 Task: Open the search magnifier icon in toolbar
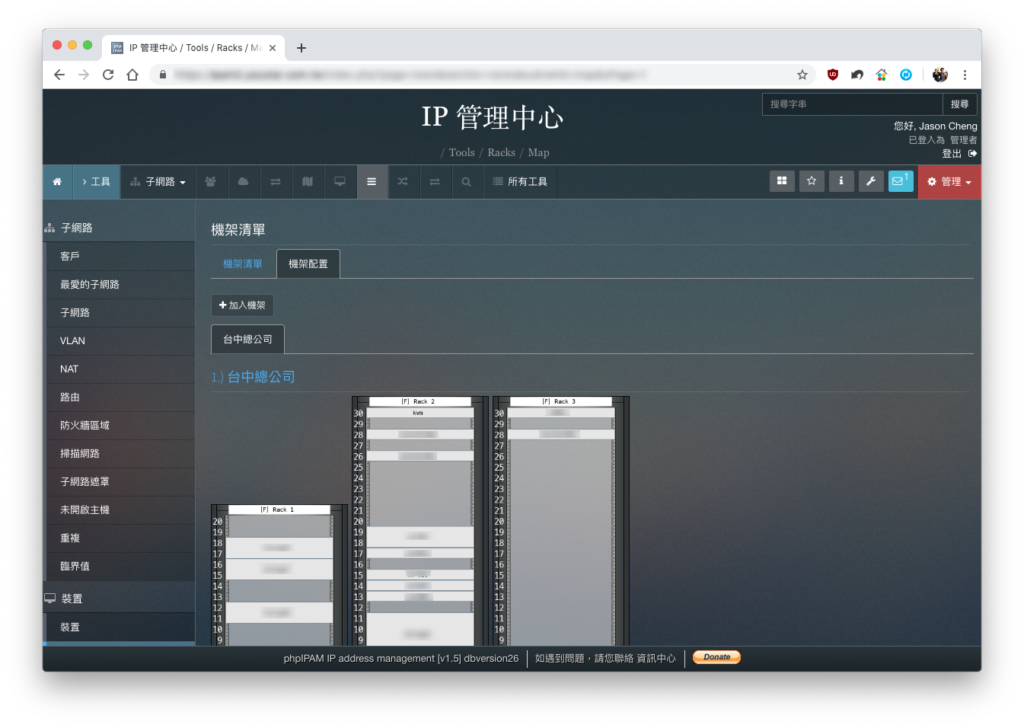pyautogui.click(x=466, y=182)
